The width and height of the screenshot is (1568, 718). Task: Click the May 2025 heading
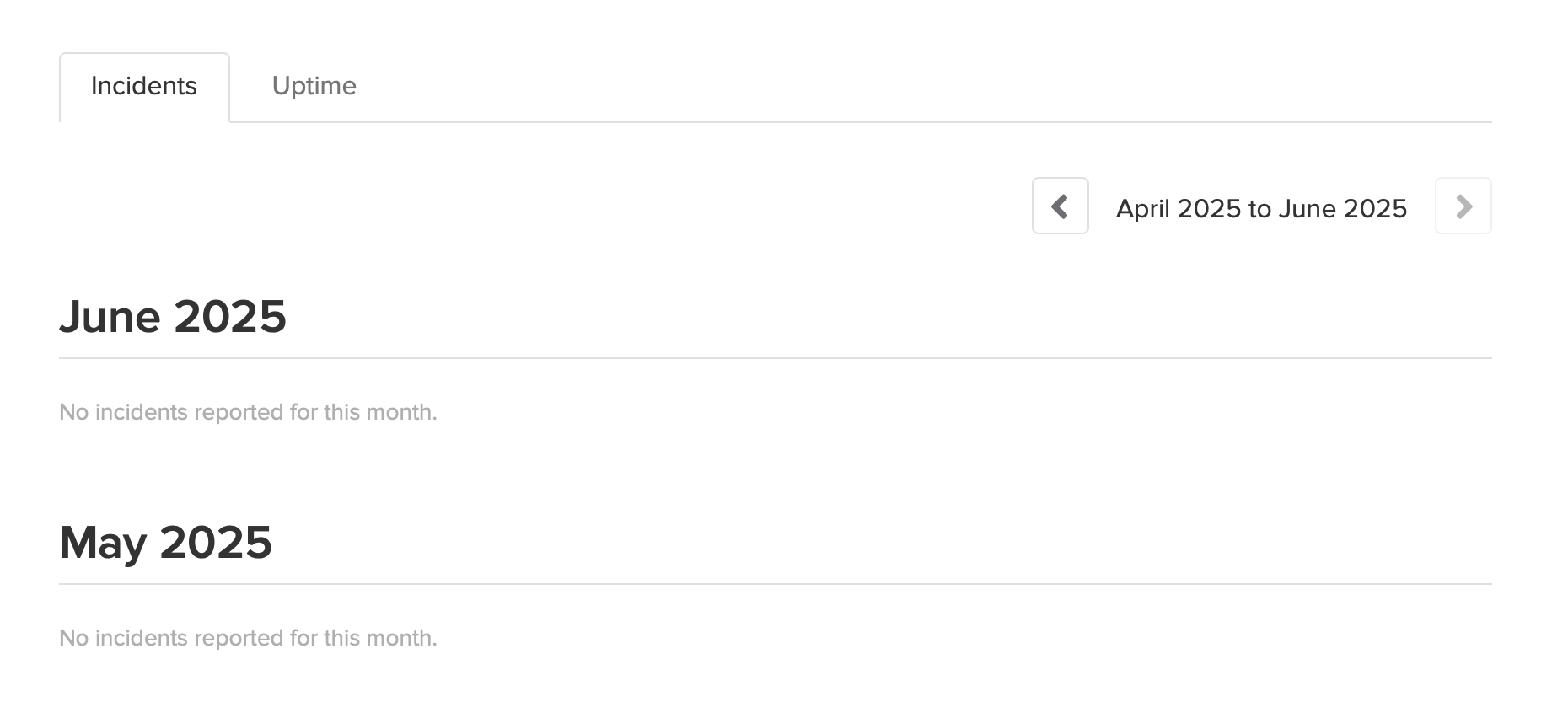point(166,542)
